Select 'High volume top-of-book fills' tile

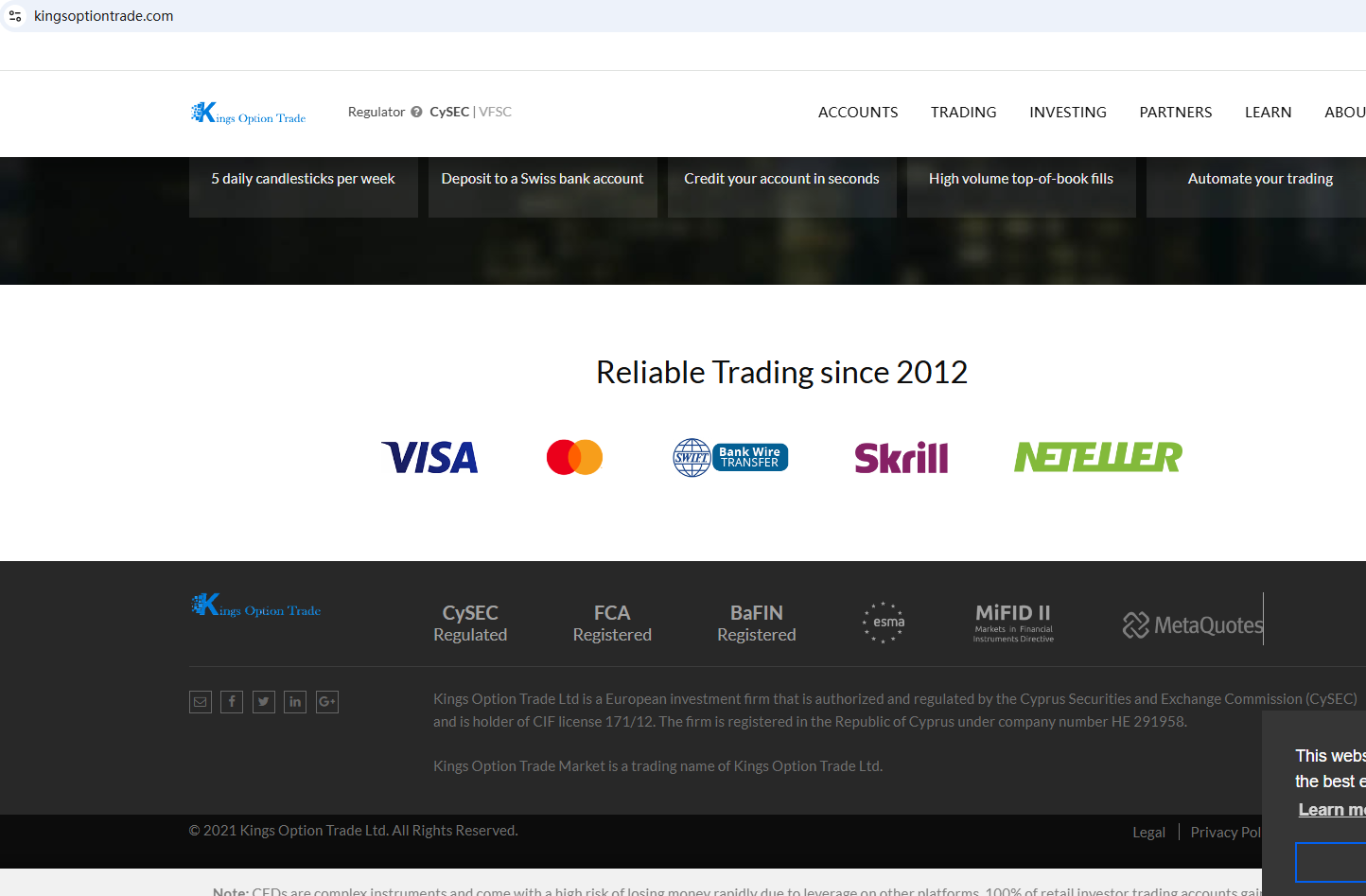[x=1022, y=187]
